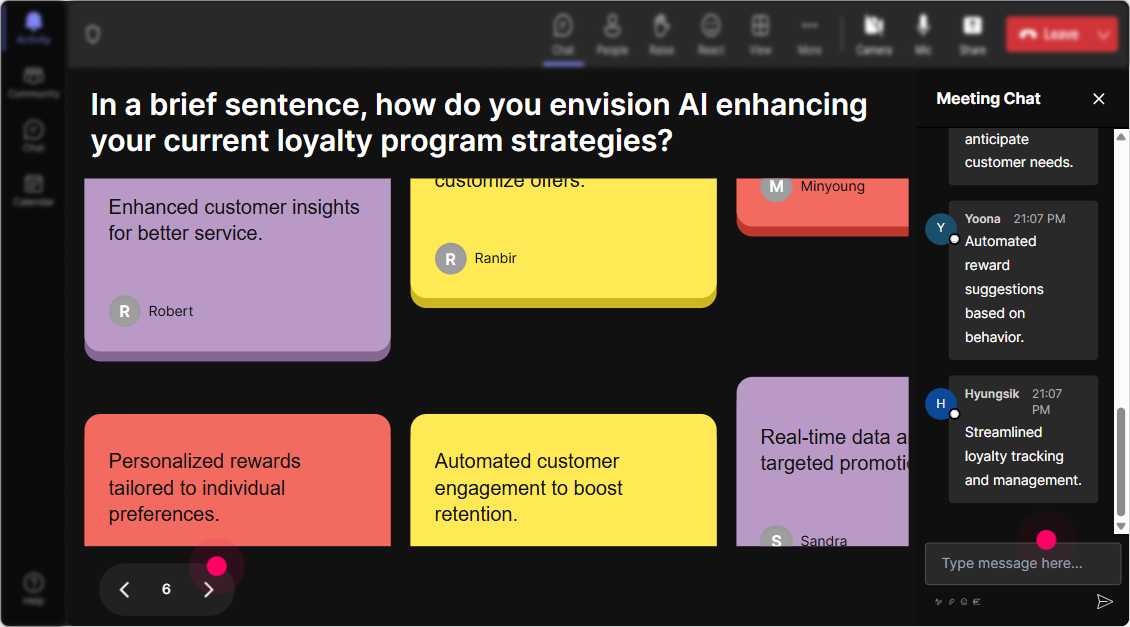Expand the Leave options dropdown arrow
Viewport: 1130px width, 627px height.
point(1104,35)
